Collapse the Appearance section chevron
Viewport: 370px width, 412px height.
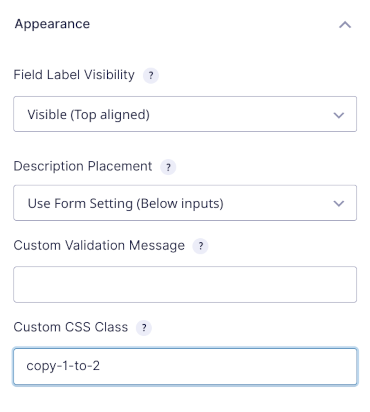[345, 25]
